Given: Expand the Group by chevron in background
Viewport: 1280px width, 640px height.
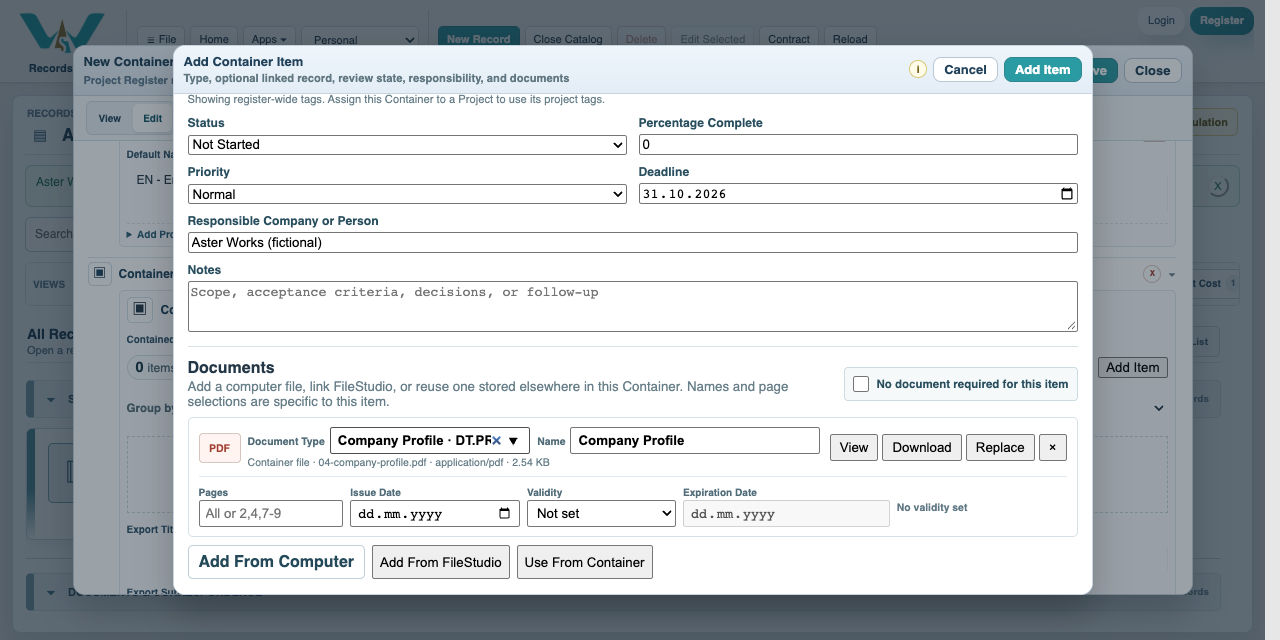Looking at the screenshot, I should coord(1159,408).
